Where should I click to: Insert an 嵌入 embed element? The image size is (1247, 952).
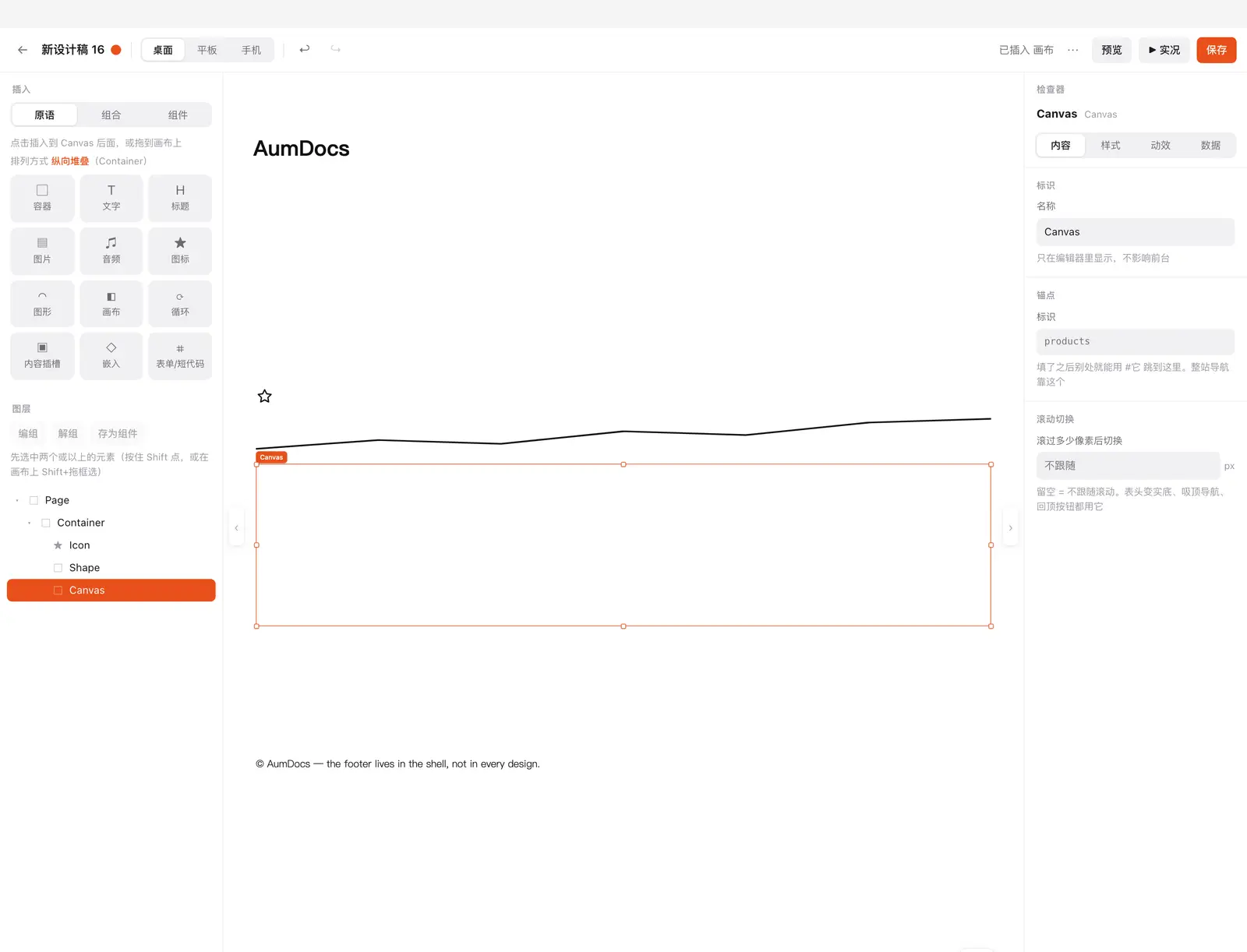coord(111,356)
